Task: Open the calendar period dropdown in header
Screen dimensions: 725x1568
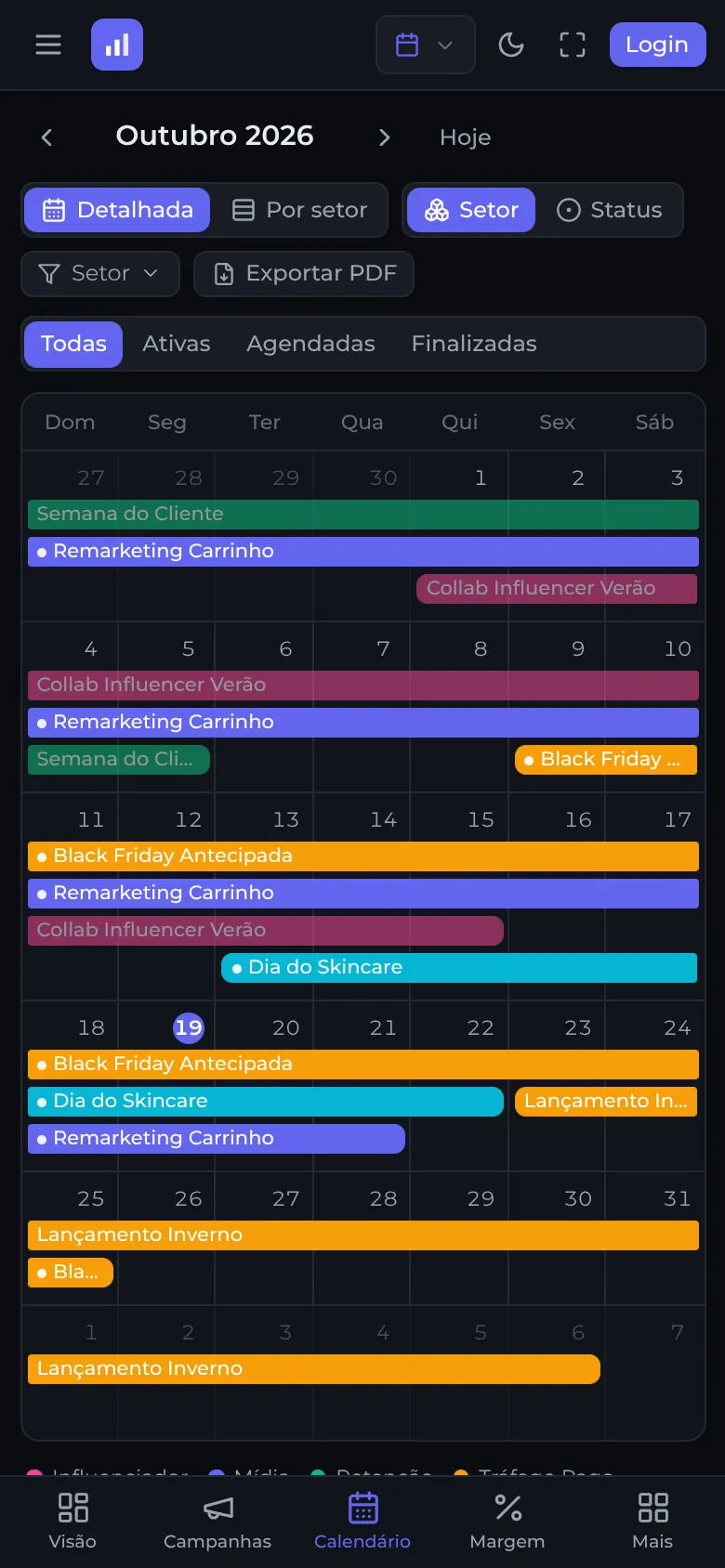Action: (x=426, y=45)
